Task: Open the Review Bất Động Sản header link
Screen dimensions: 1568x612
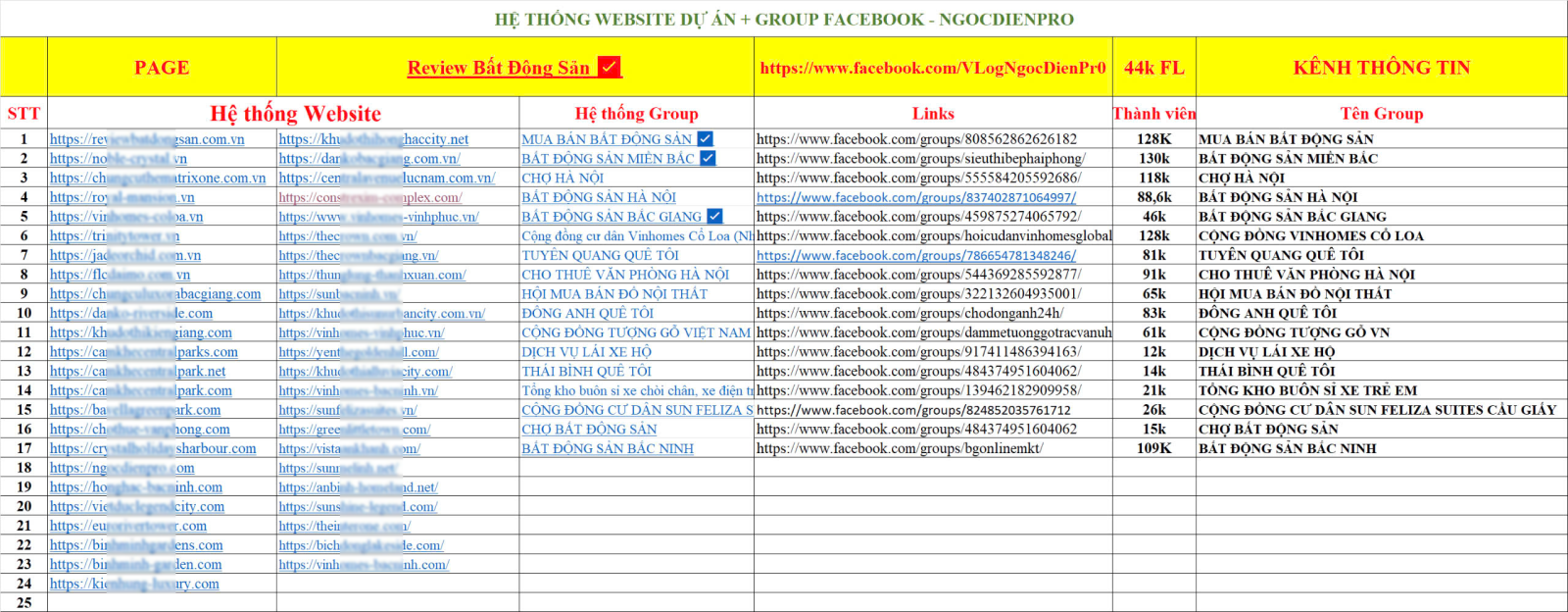Action: (498, 68)
